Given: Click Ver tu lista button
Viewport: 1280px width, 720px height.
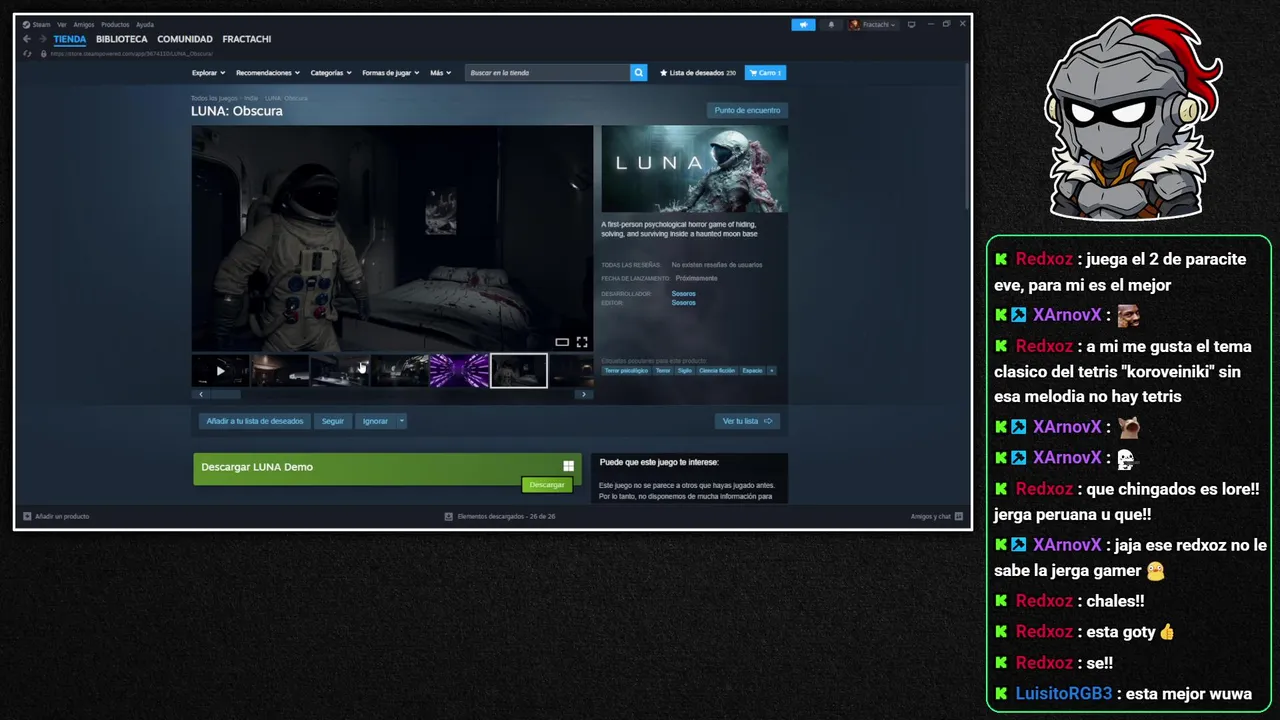Looking at the screenshot, I should coord(747,421).
